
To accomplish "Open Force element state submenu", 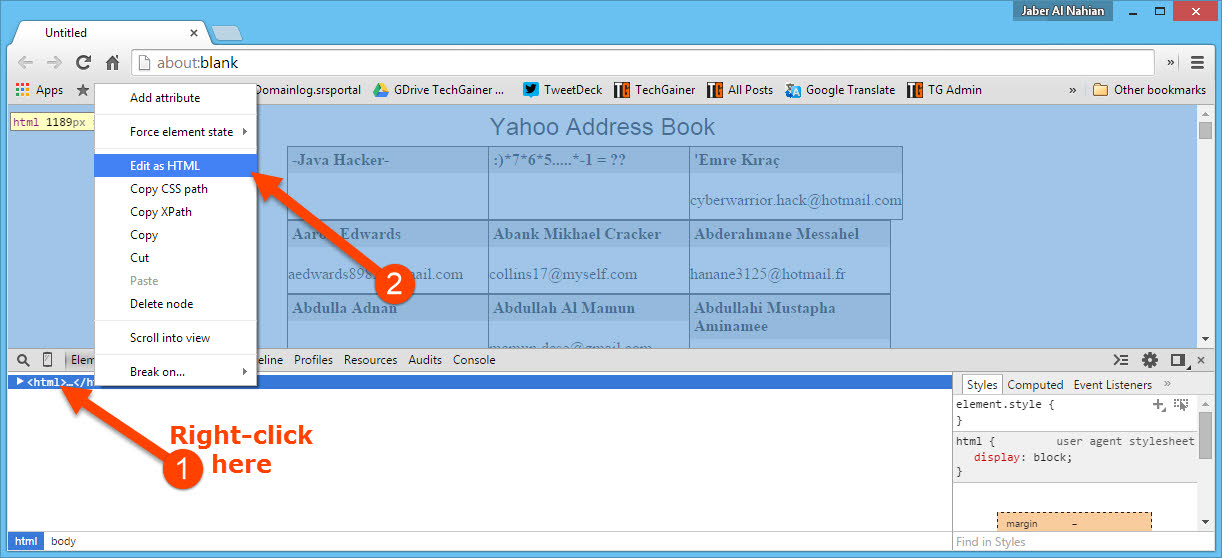I will pos(181,132).
